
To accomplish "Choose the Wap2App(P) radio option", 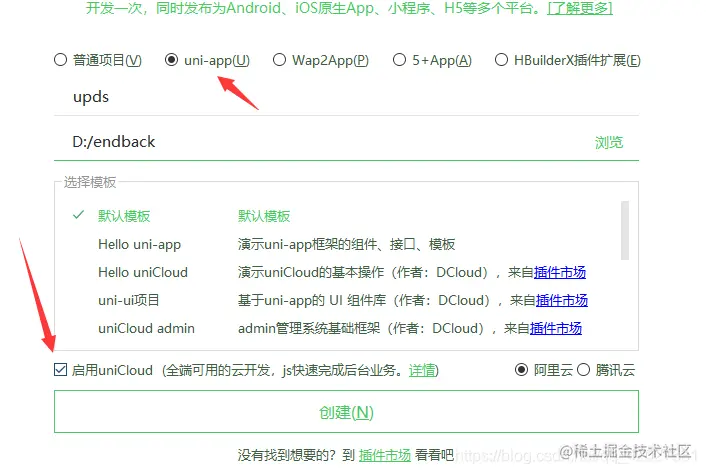I will pos(279,60).
